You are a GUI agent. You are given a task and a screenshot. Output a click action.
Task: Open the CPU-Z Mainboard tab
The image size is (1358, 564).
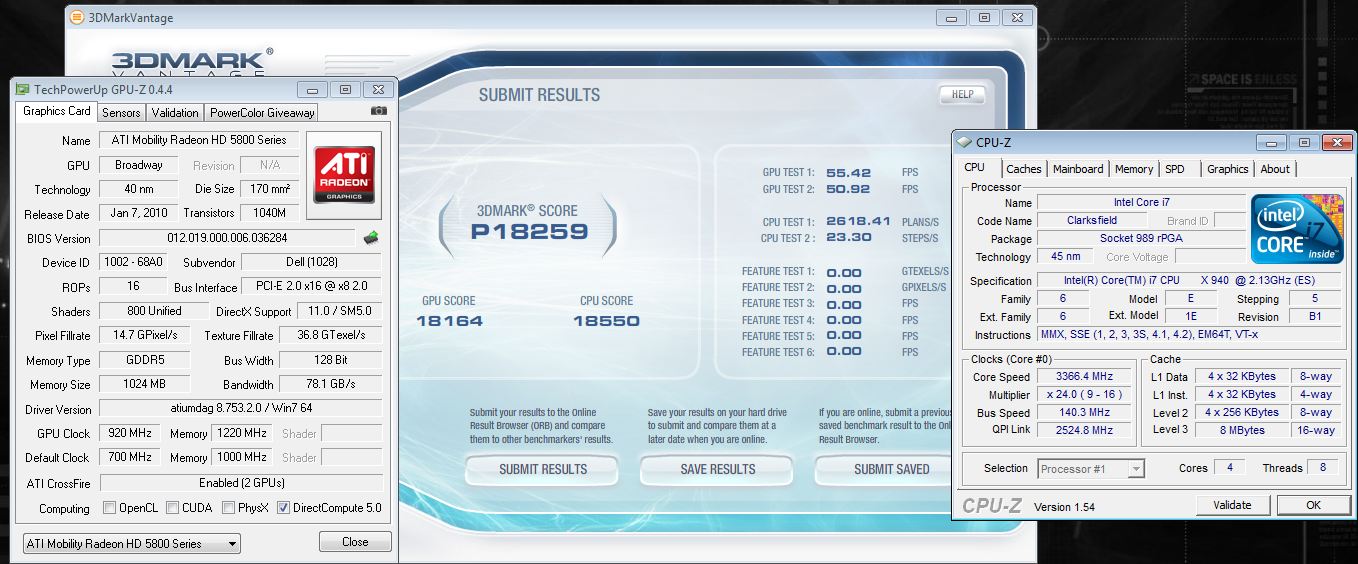pos(1078,169)
